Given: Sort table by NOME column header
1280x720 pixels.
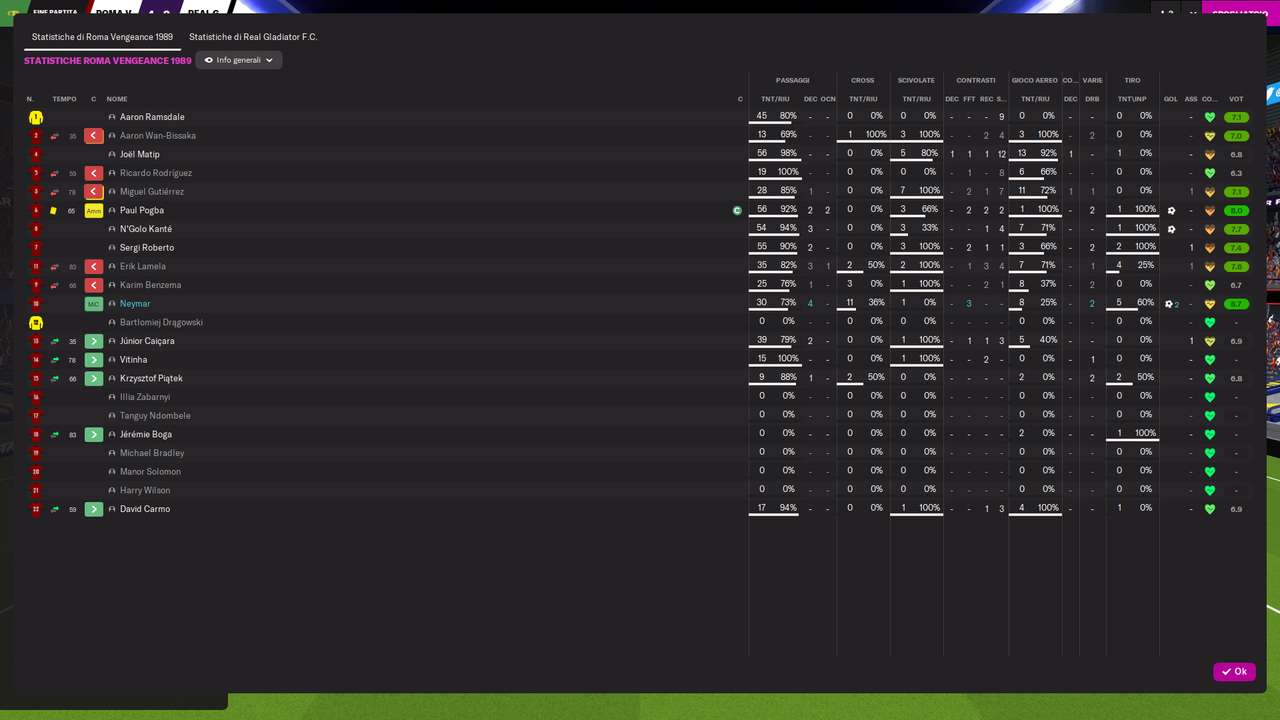Looking at the screenshot, I should point(117,99).
